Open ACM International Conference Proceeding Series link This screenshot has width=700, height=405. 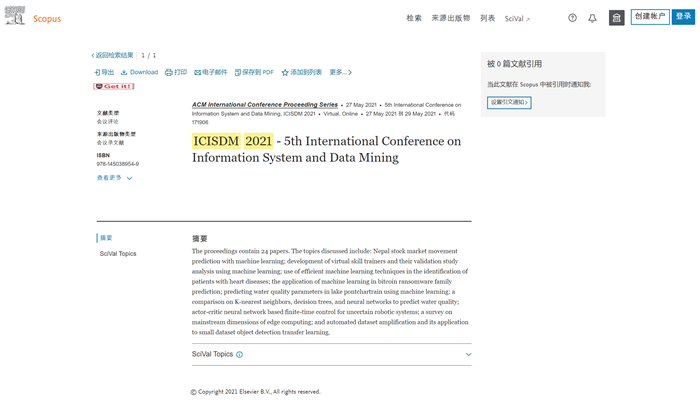click(x=265, y=104)
